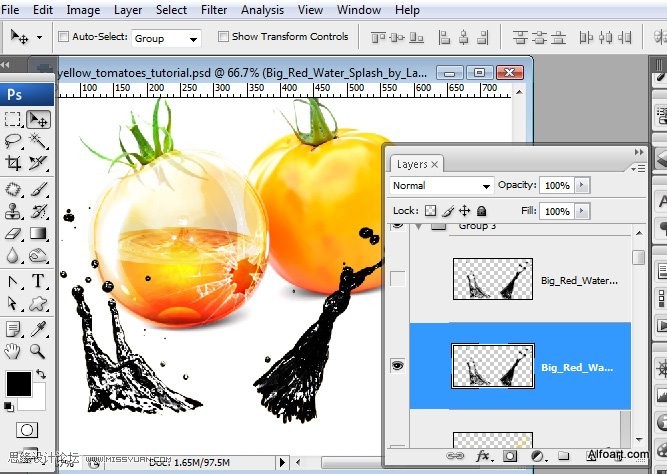Open the Normal blend mode dropdown
The width and height of the screenshot is (667, 474).
(442, 186)
